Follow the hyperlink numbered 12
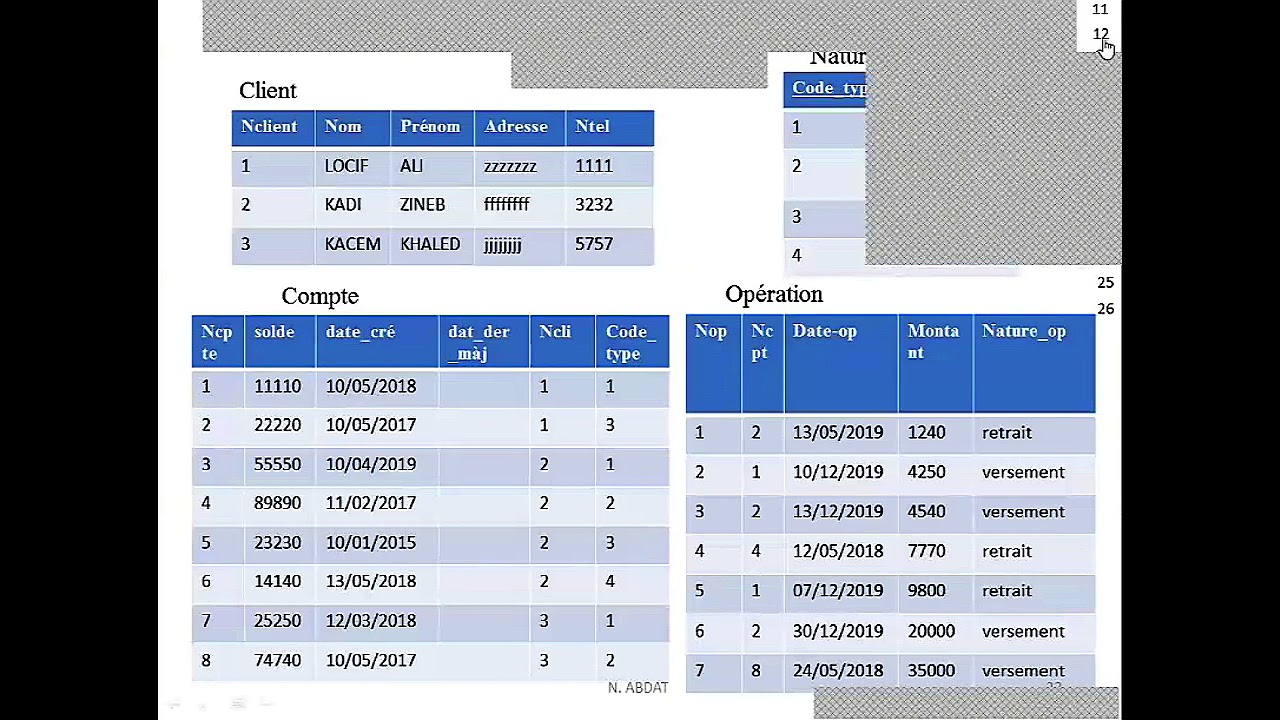This screenshot has height=720, width=1280. (x=1100, y=34)
